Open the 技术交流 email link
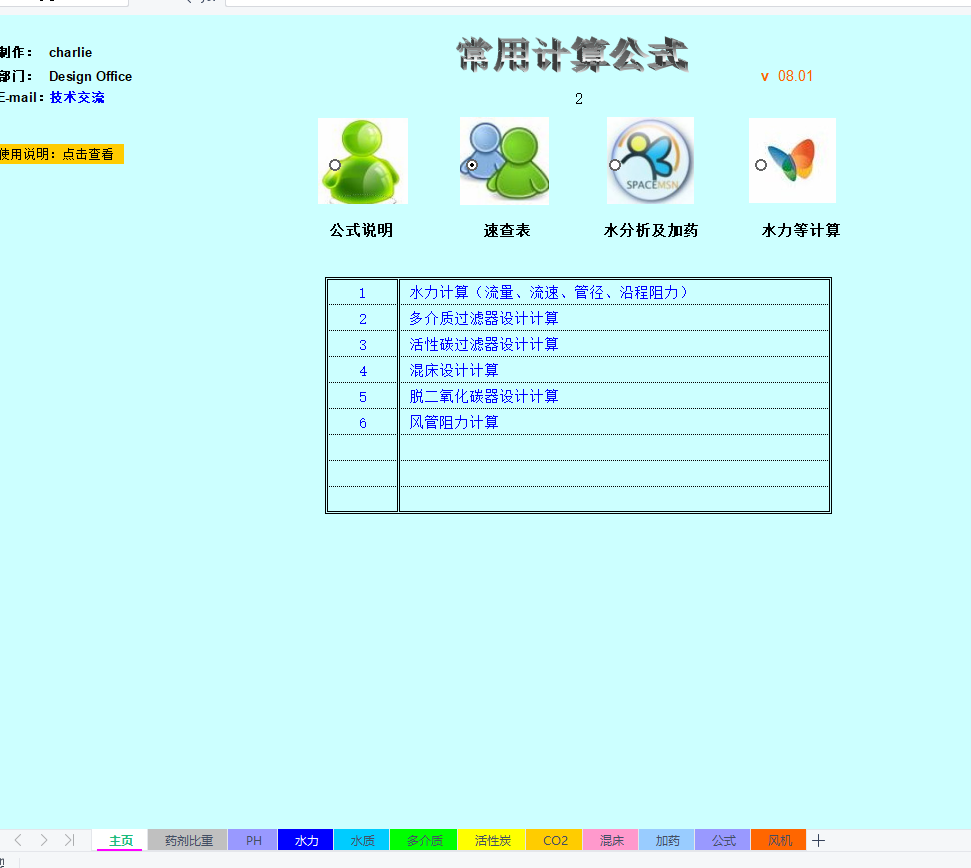The image size is (971, 868). (77, 97)
